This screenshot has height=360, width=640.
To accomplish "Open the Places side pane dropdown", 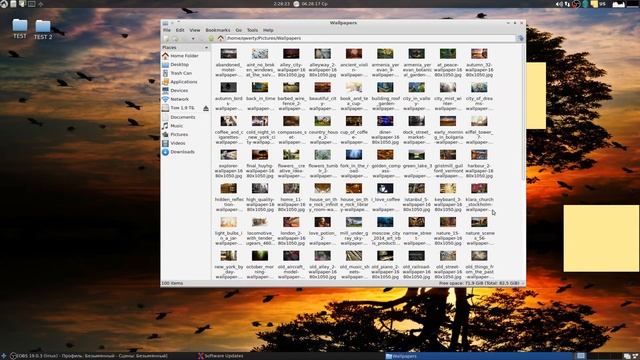I will [x=206, y=48].
